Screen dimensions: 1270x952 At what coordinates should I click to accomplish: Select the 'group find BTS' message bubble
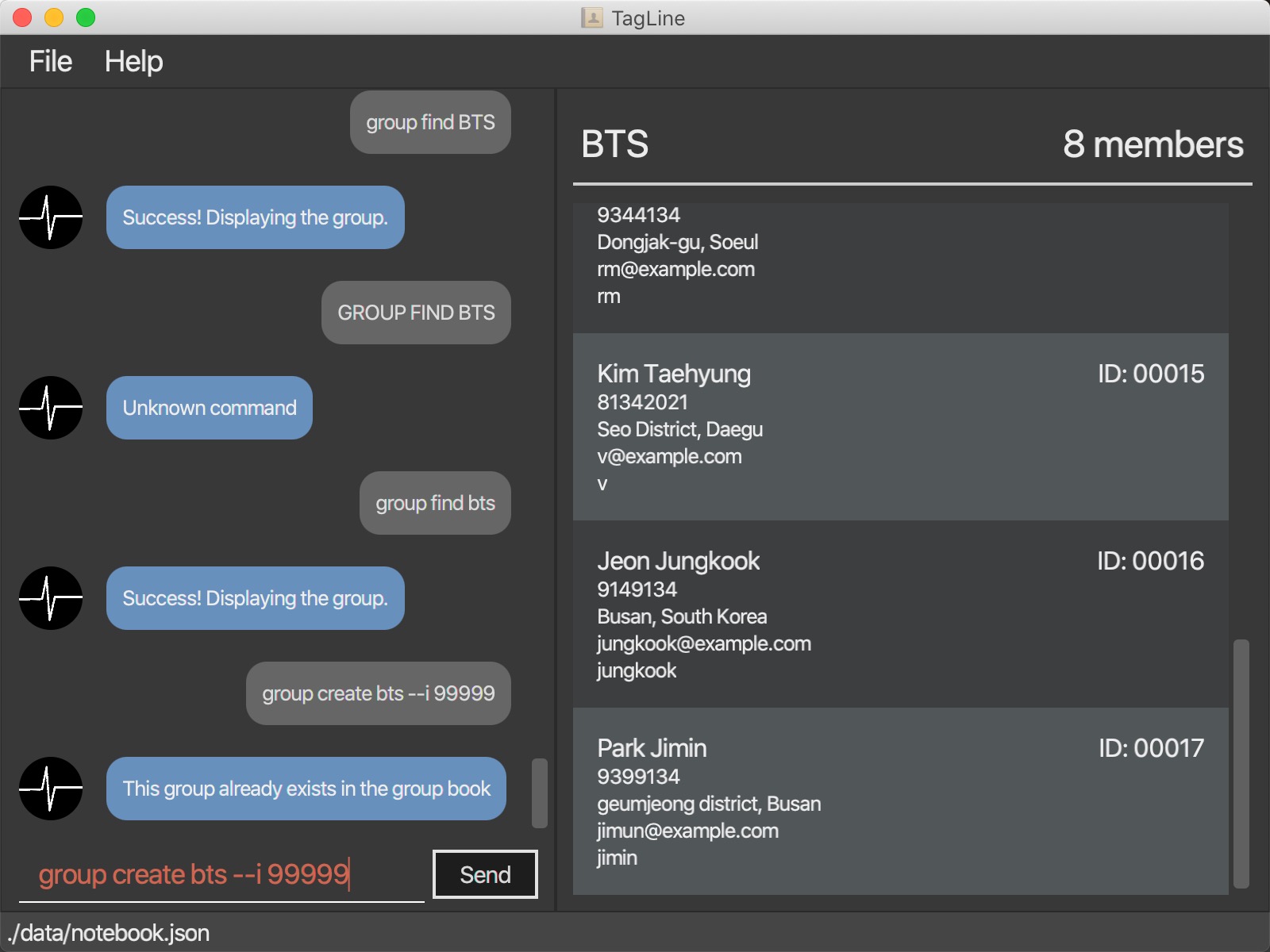[x=430, y=122]
